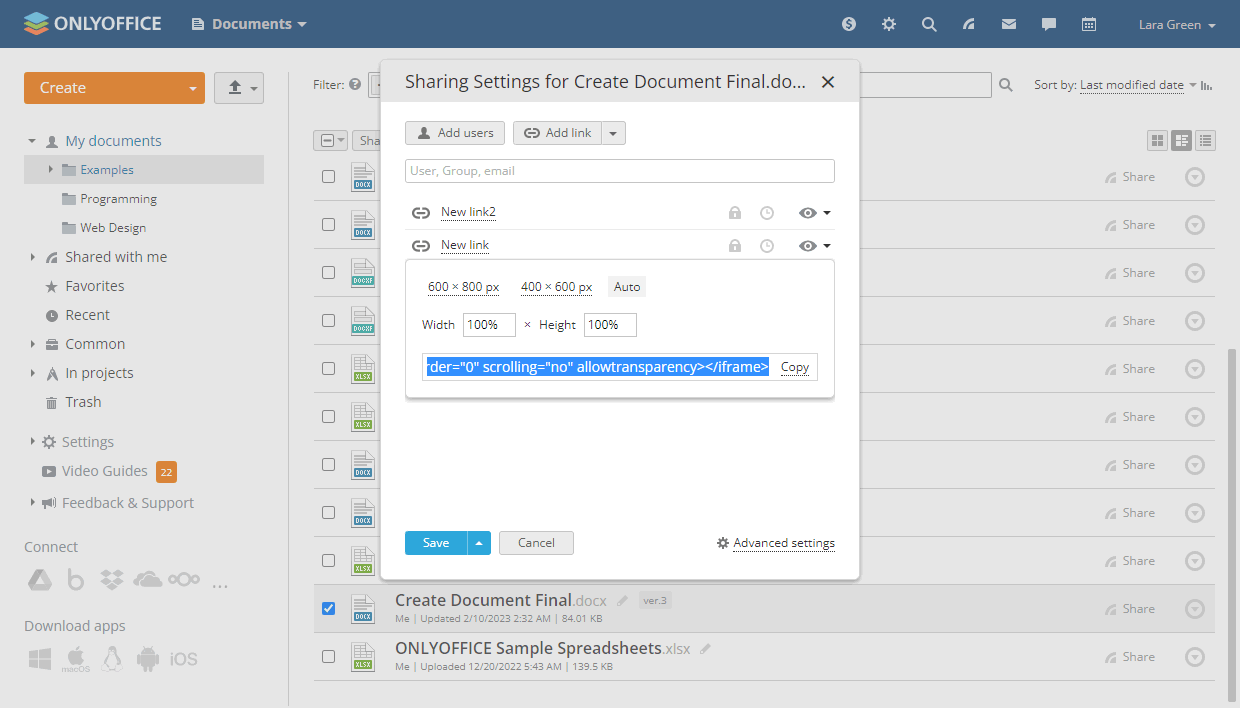Open Advanced settings in sharing dialog
This screenshot has height=708, width=1240.
pyautogui.click(x=784, y=542)
